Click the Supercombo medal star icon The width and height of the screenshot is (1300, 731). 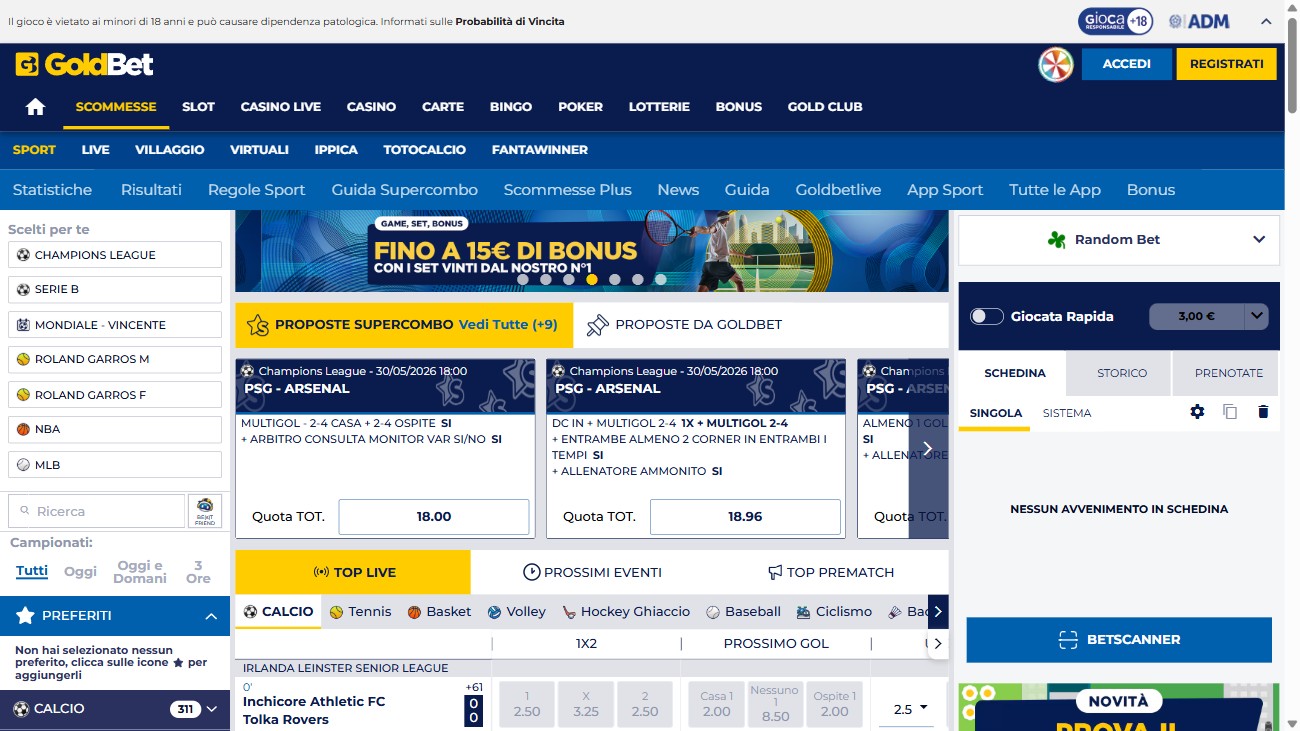[258, 324]
